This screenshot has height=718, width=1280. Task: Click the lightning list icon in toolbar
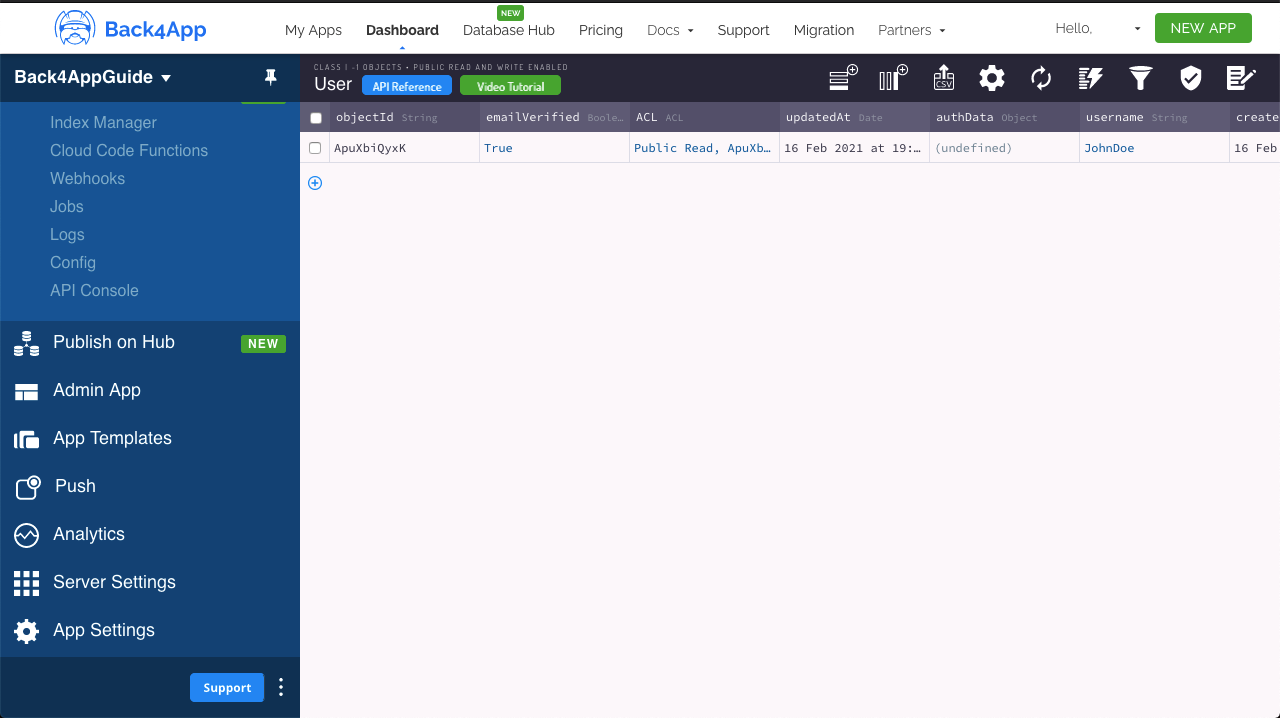point(1091,78)
